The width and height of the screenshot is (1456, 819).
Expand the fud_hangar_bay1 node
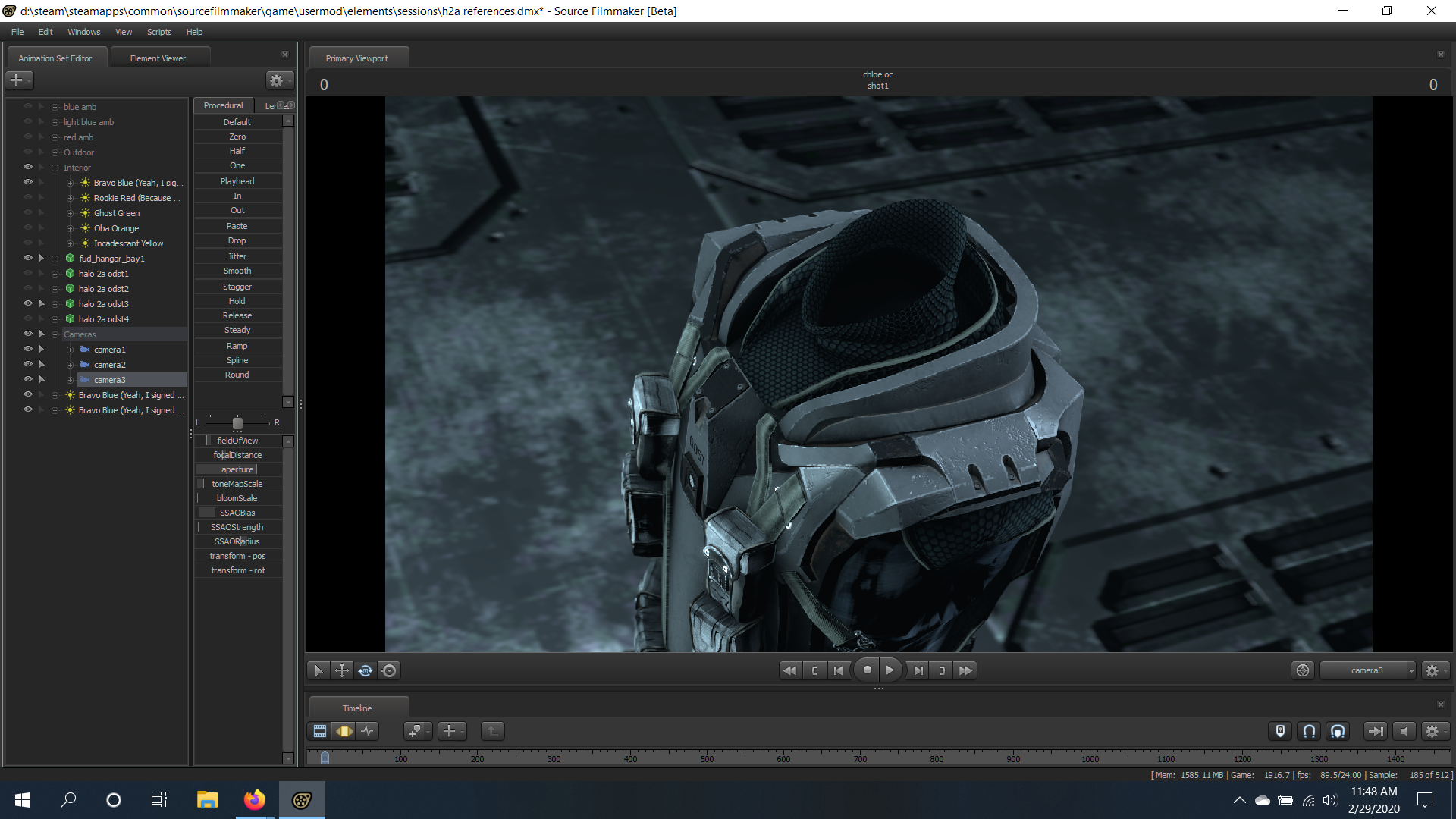pos(55,259)
